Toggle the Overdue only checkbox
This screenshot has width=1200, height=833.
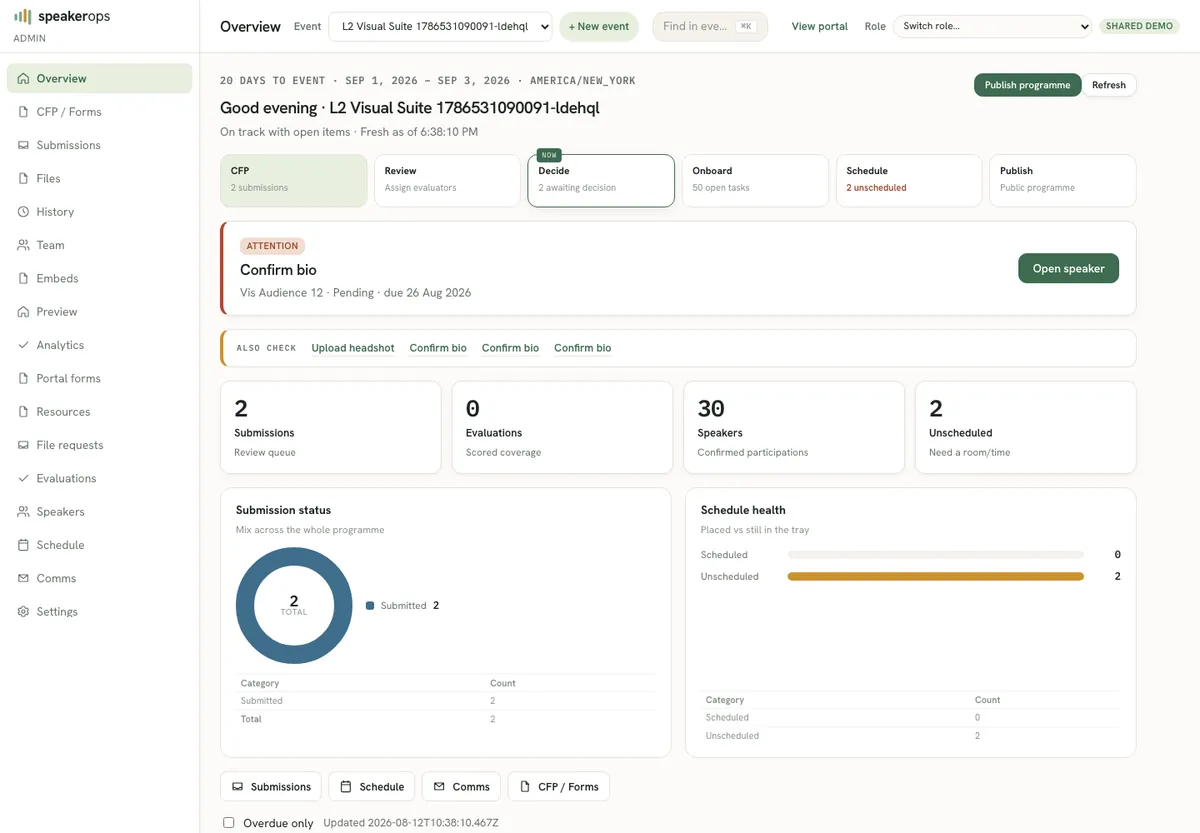[x=229, y=823]
